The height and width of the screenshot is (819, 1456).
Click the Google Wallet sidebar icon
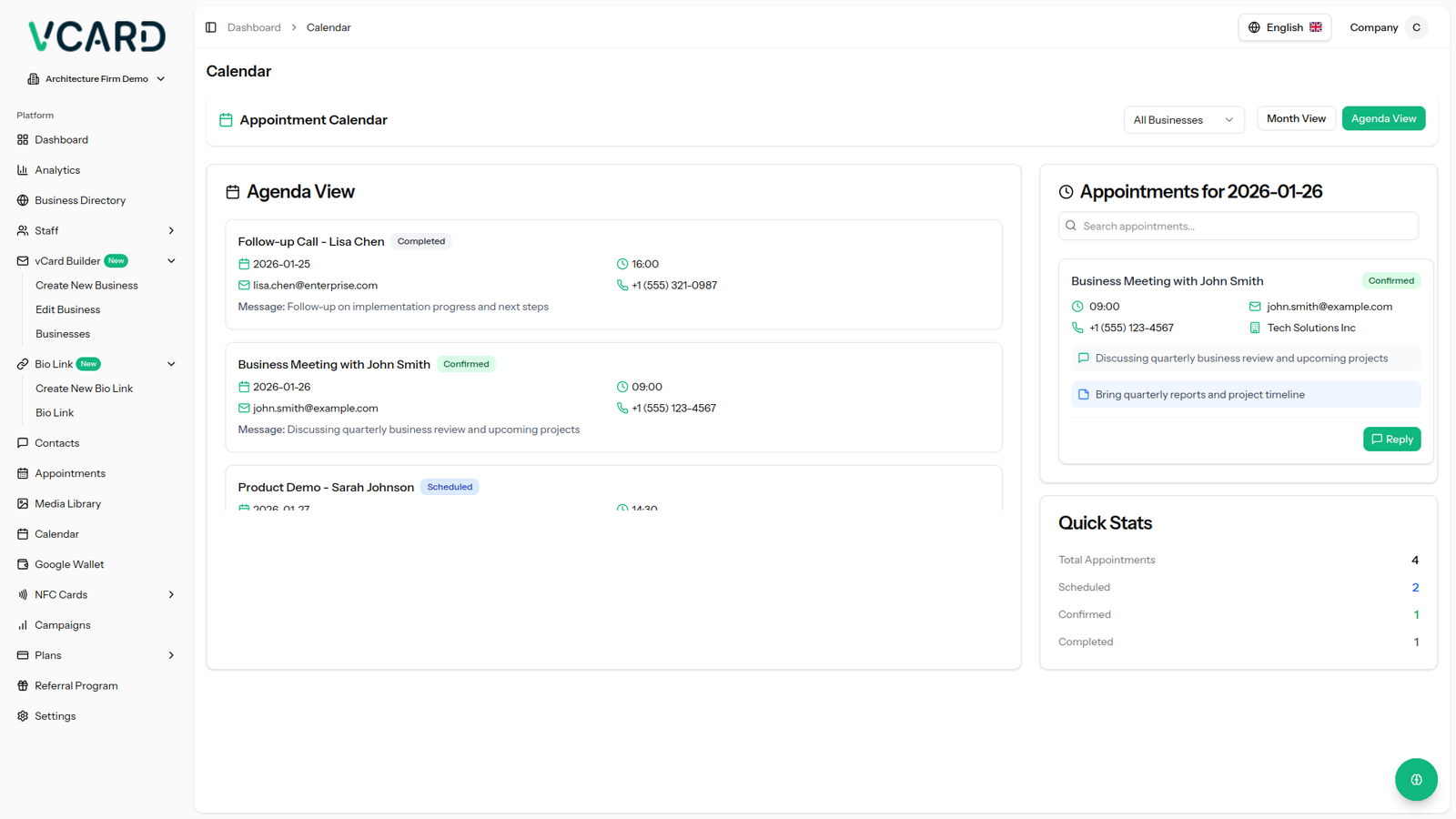click(23, 564)
